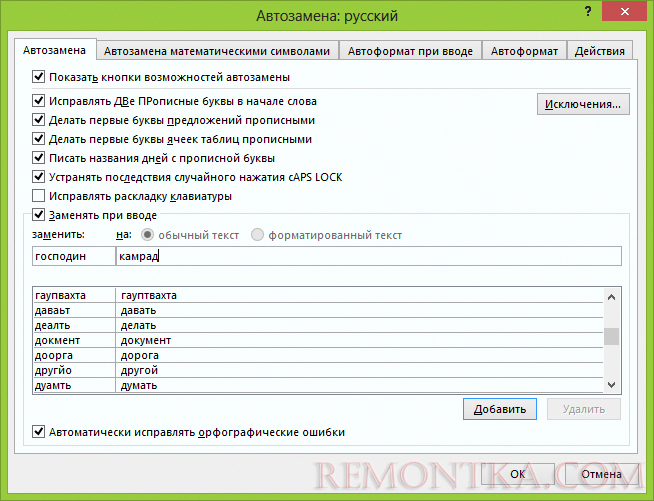Select 'форматированный текст' radio button
The height and width of the screenshot is (501, 654).
pos(258,235)
